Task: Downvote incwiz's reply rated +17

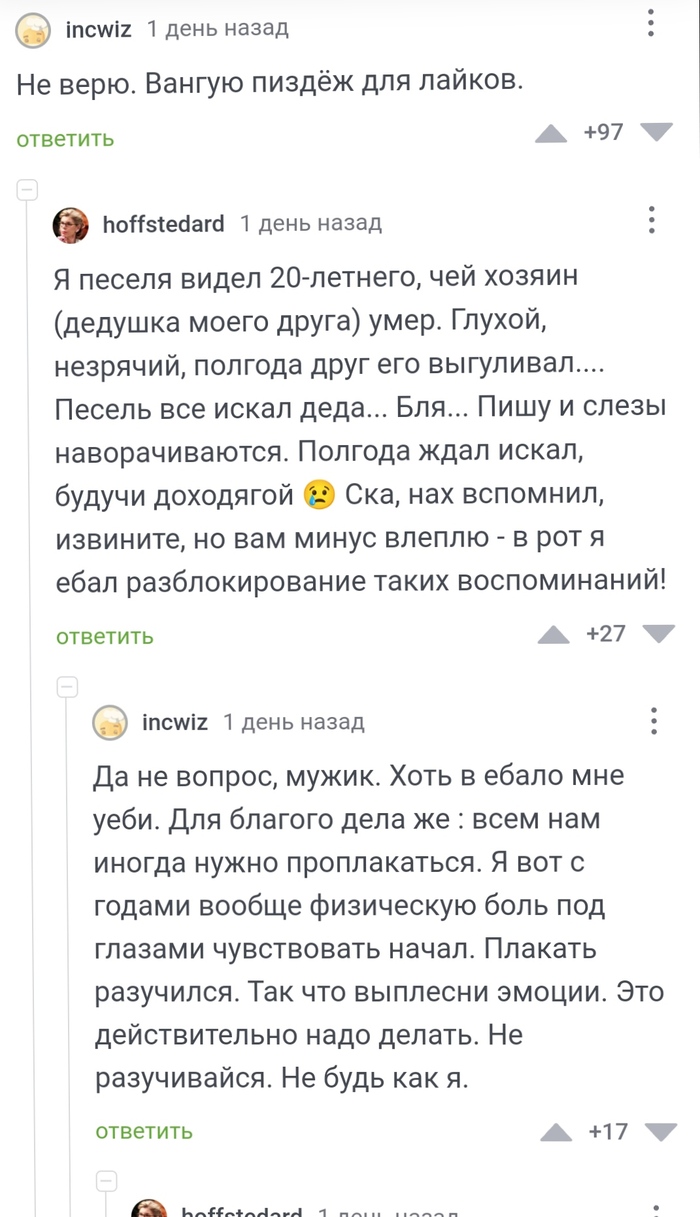Action: pyautogui.click(x=660, y=1131)
